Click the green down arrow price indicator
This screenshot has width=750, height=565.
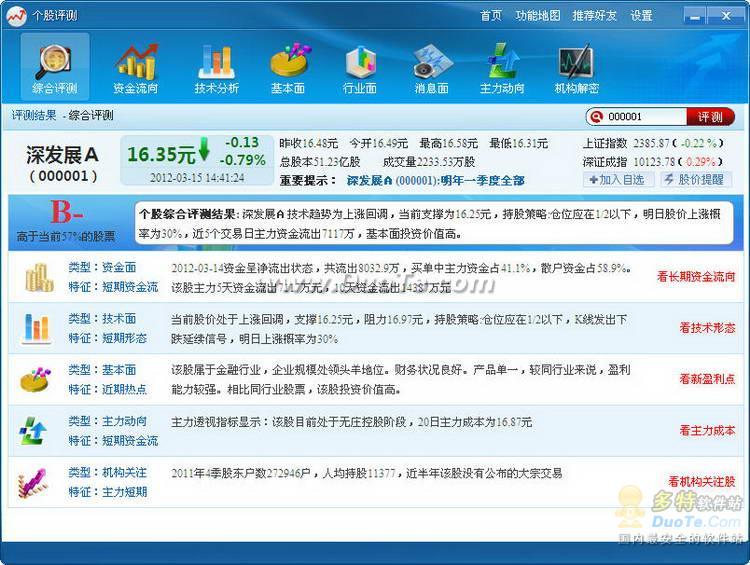pyautogui.click(x=204, y=149)
